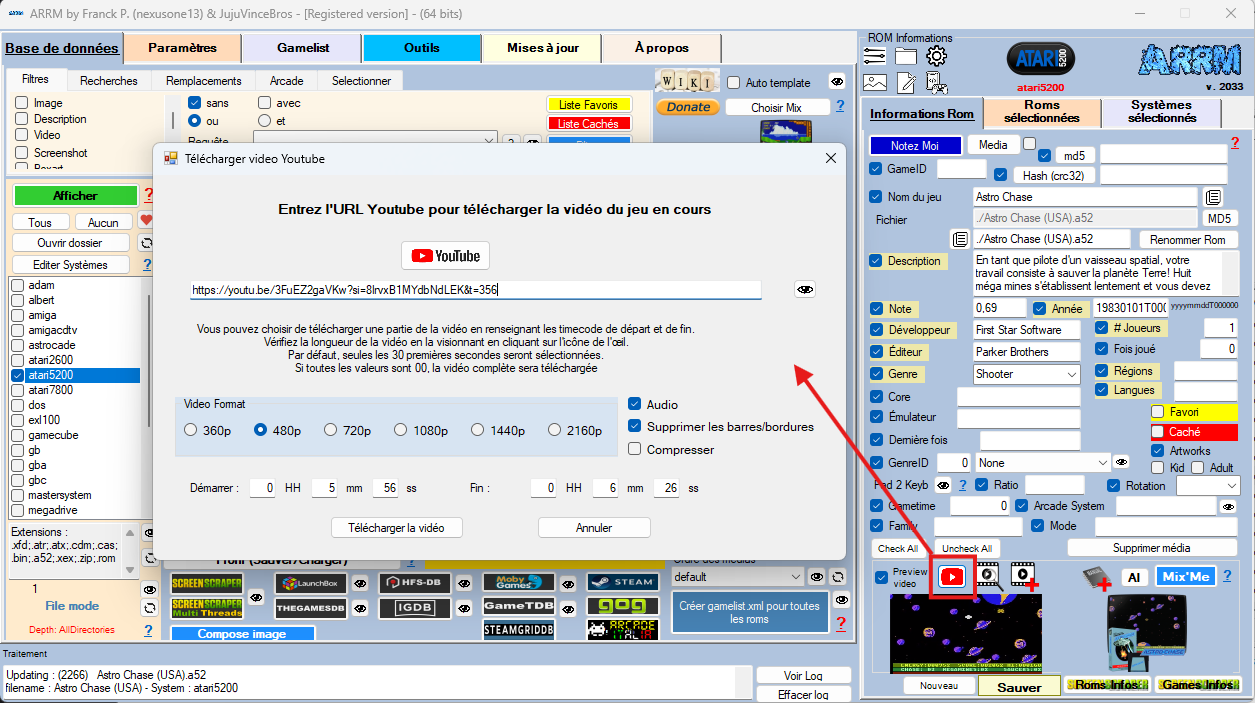Open the GenreID dropdown showing None
Viewport: 1255px width, 703px height.
coord(1102,463)
